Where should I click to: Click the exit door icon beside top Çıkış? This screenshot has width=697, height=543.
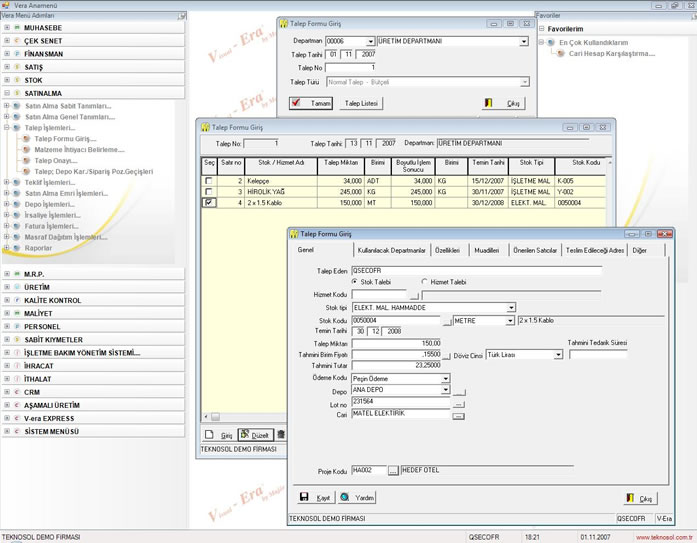tap(488, 103)
